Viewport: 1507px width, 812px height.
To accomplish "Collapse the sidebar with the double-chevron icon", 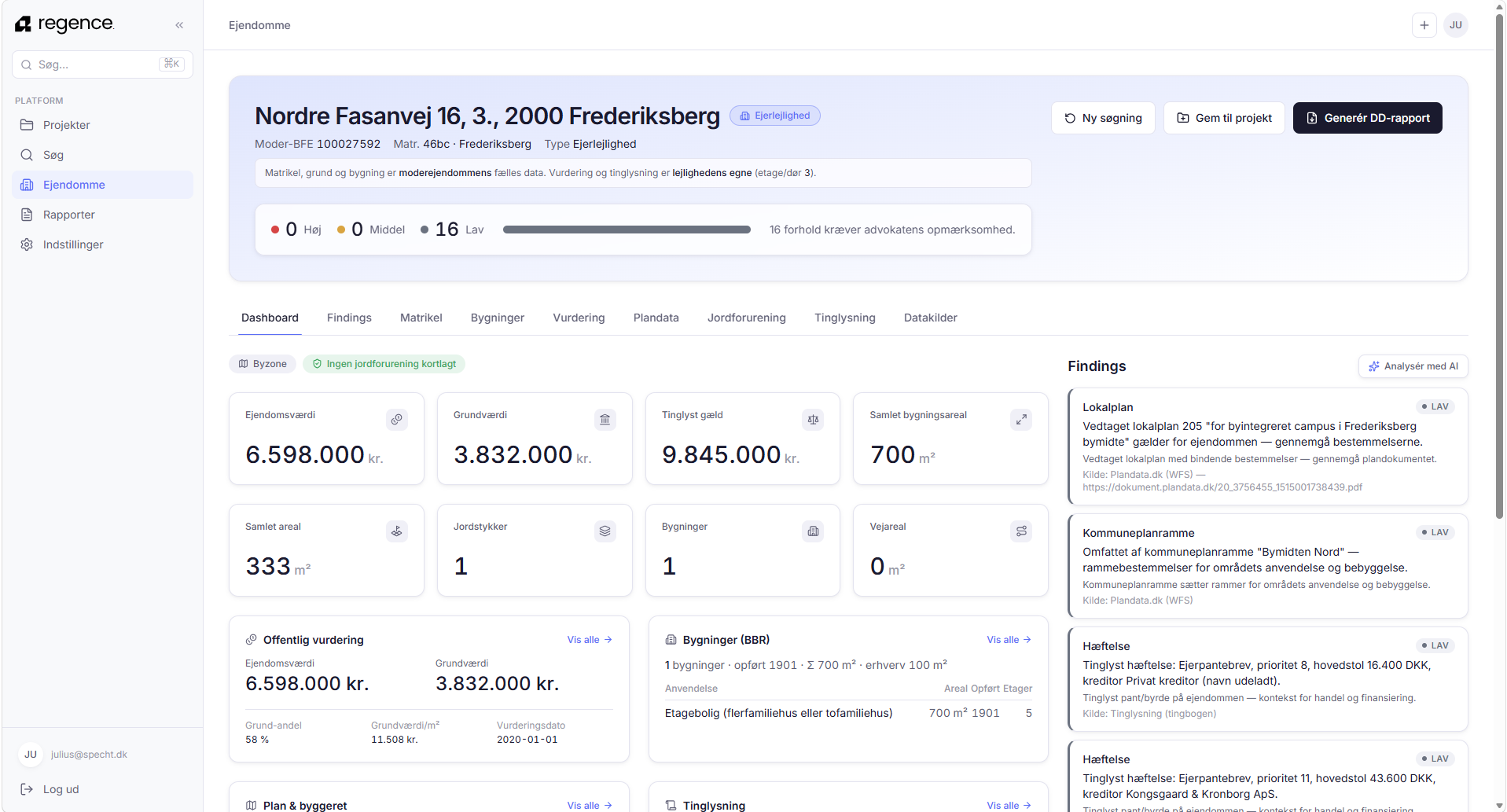I will 179,25.
